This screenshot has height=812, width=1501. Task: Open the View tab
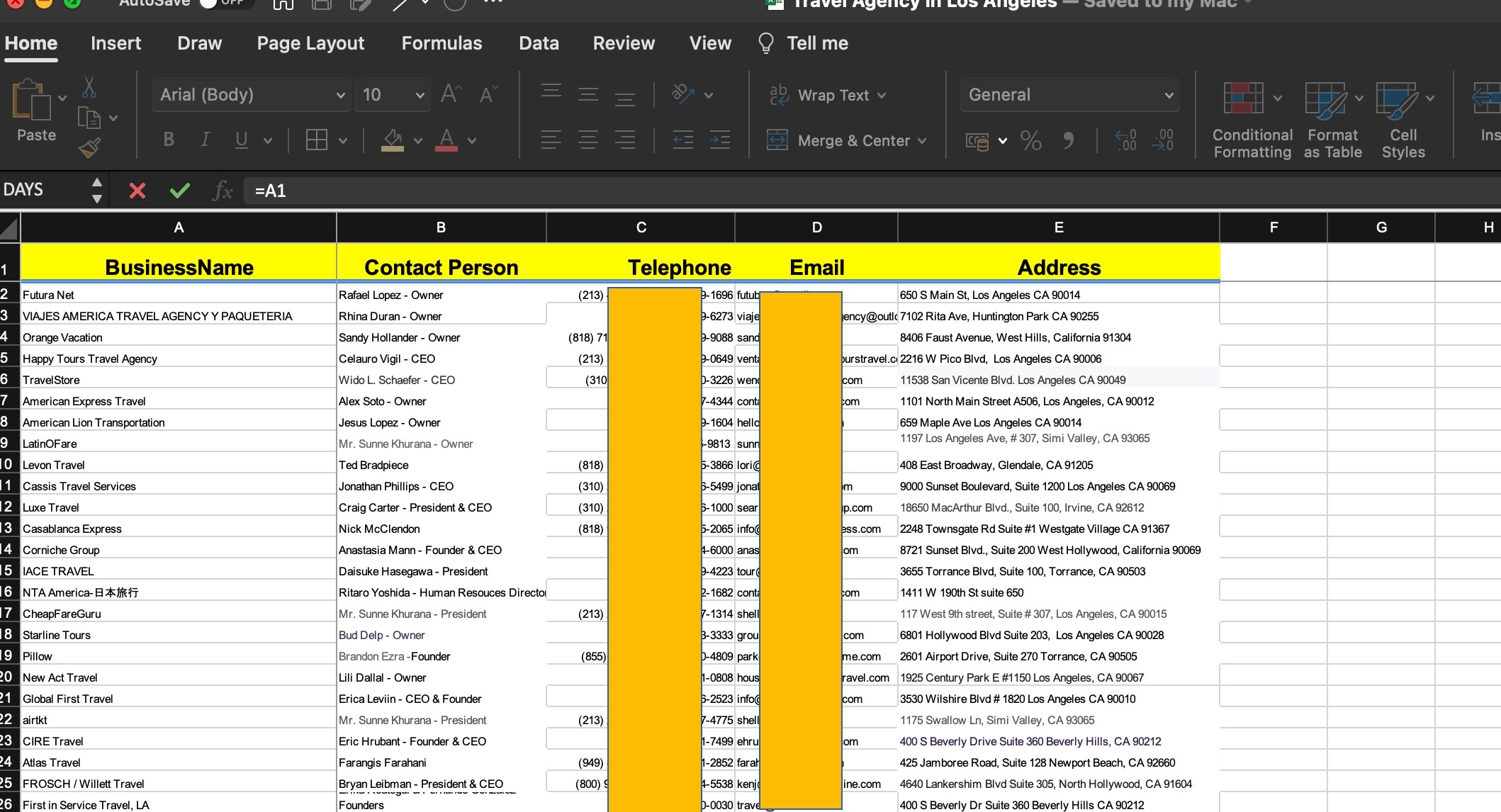coord(710,43)
